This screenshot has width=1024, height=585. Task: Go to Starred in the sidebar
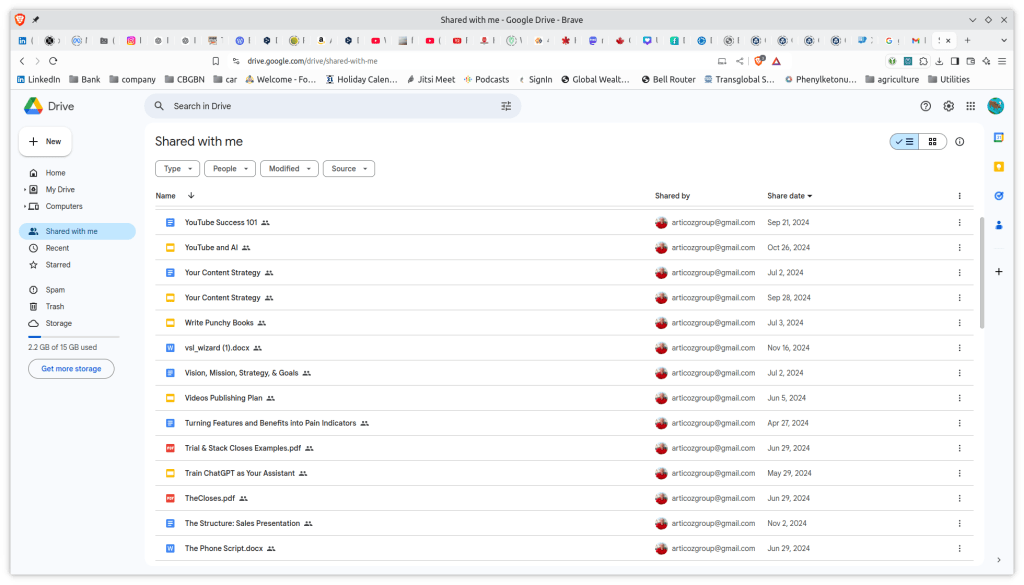[58, 265]
